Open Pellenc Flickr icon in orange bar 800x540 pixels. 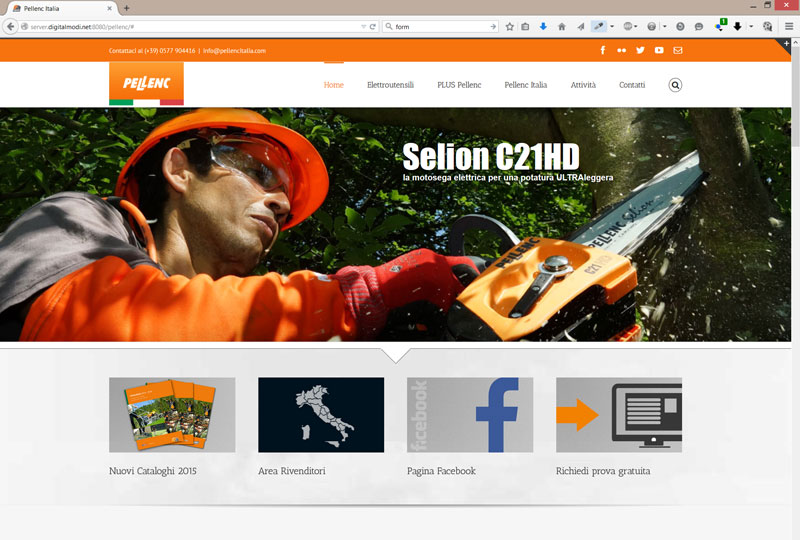[x=621, y=50]
